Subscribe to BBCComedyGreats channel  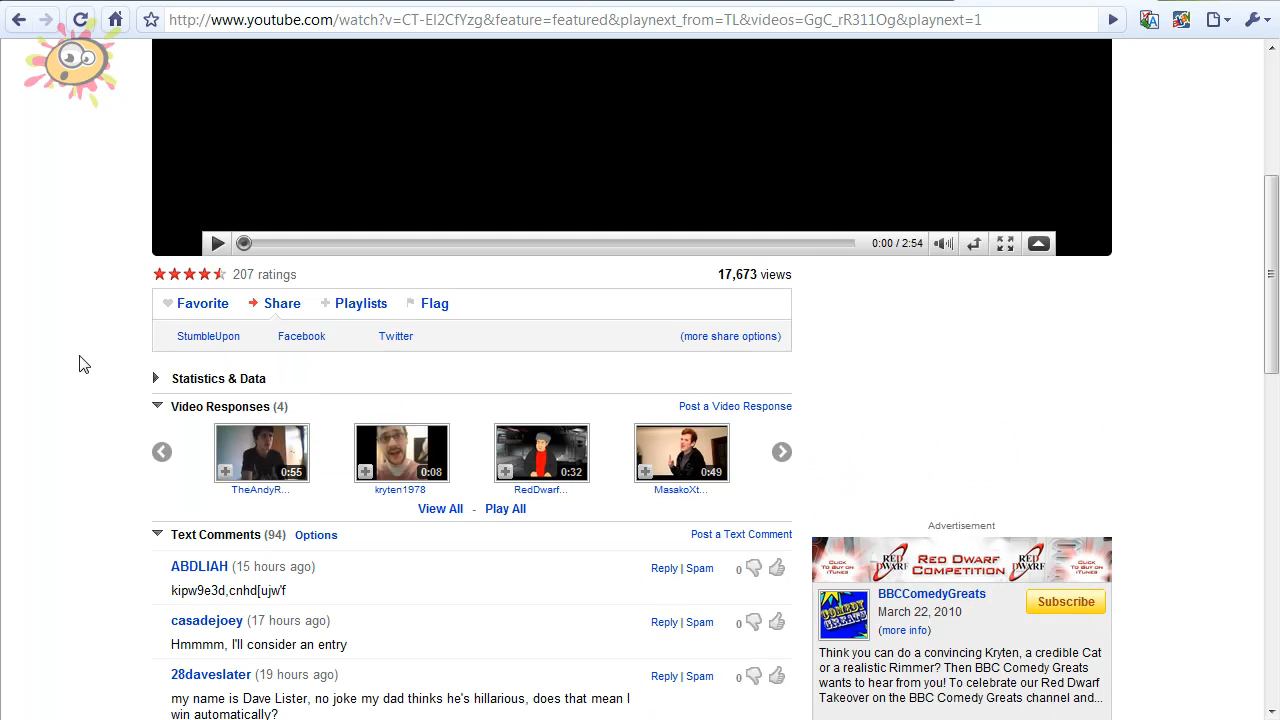pos(1066,601)
